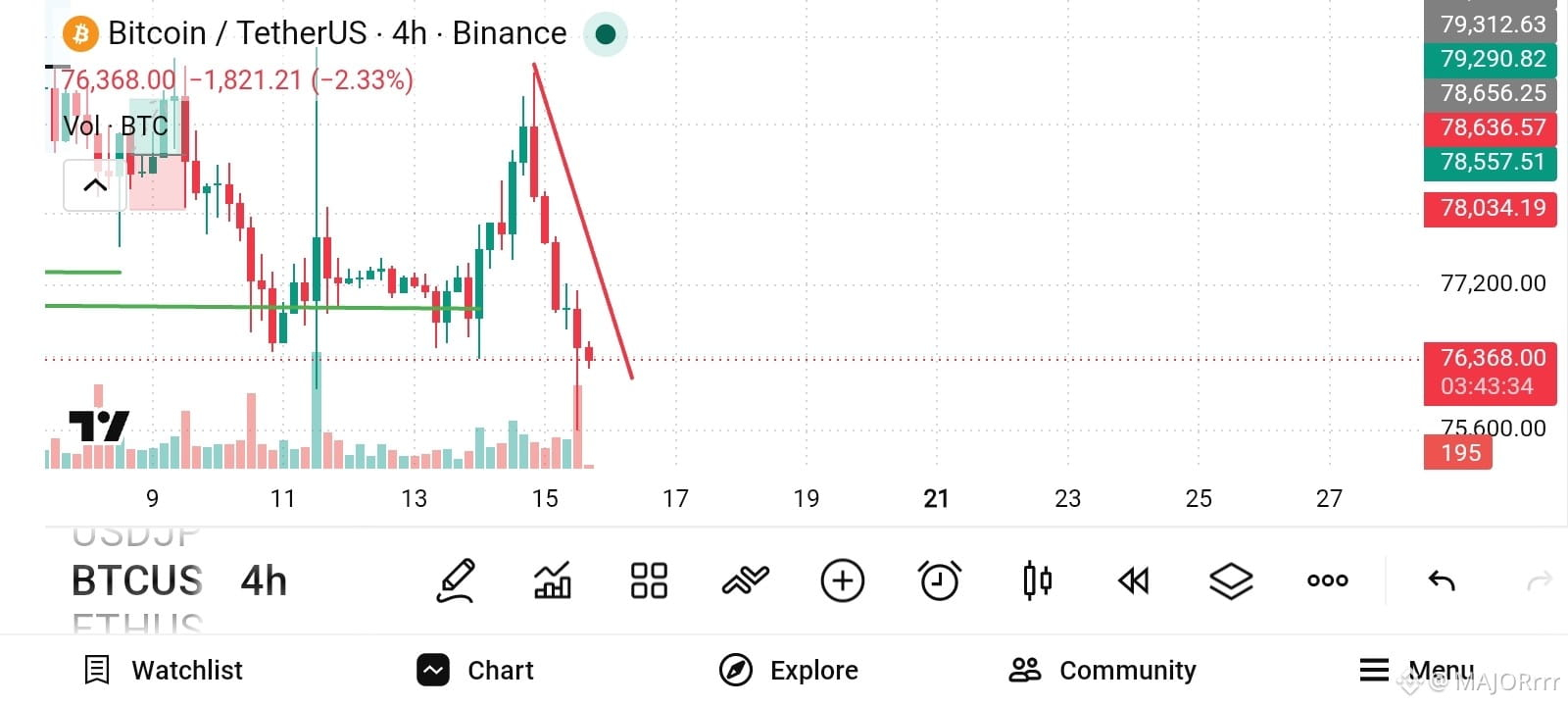Open the three-circle more options icon

(x=1328, y=580)
